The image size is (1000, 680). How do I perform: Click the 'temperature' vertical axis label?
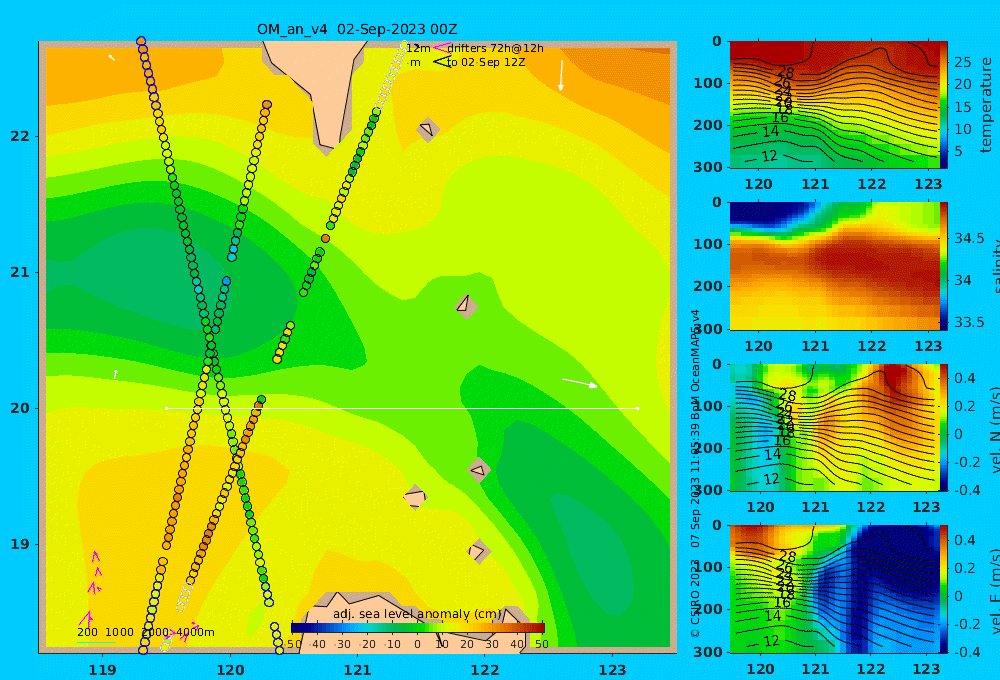click(x=987, y=105)
